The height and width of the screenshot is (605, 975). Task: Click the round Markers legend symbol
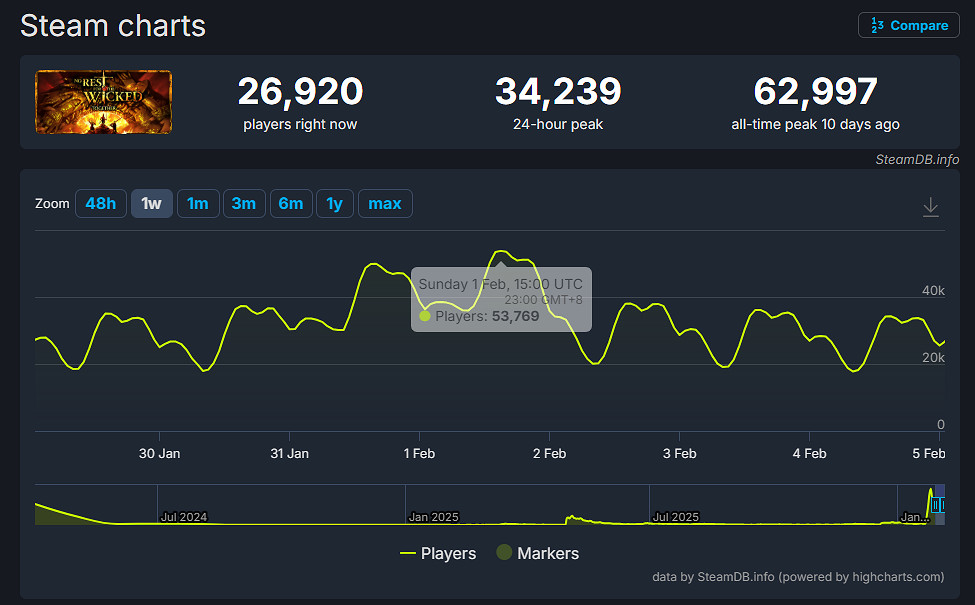(505, 553)
